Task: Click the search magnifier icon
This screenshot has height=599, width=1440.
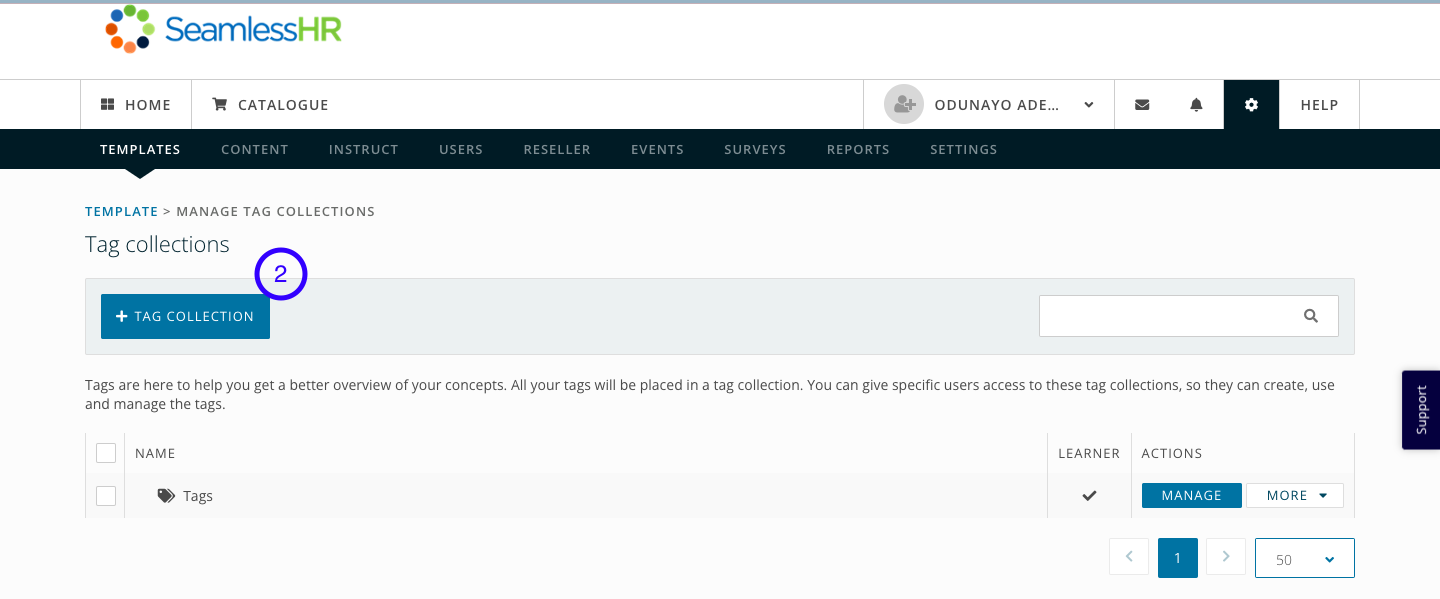Action: tap(1311, 316)
